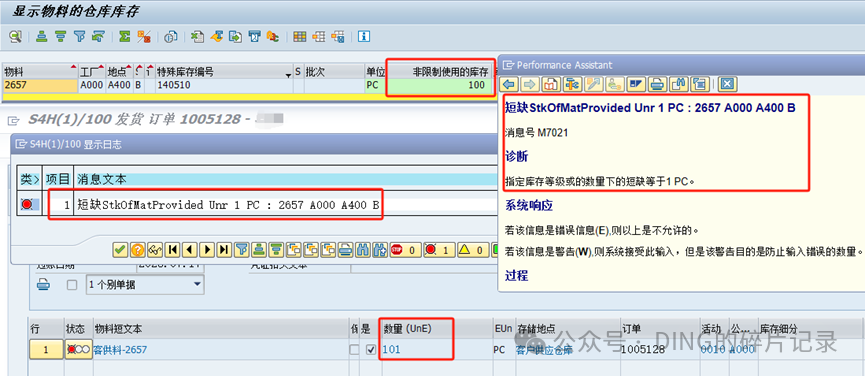Calculate total with the sigma icon
Screen dimensions: 865x376
(x=125, y=37)
